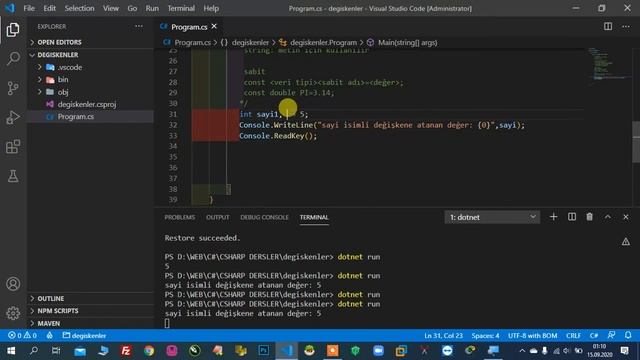Open Explorer more actions ellipsis
The width and height of the screenshot is (640, 360).
(139, 26)
